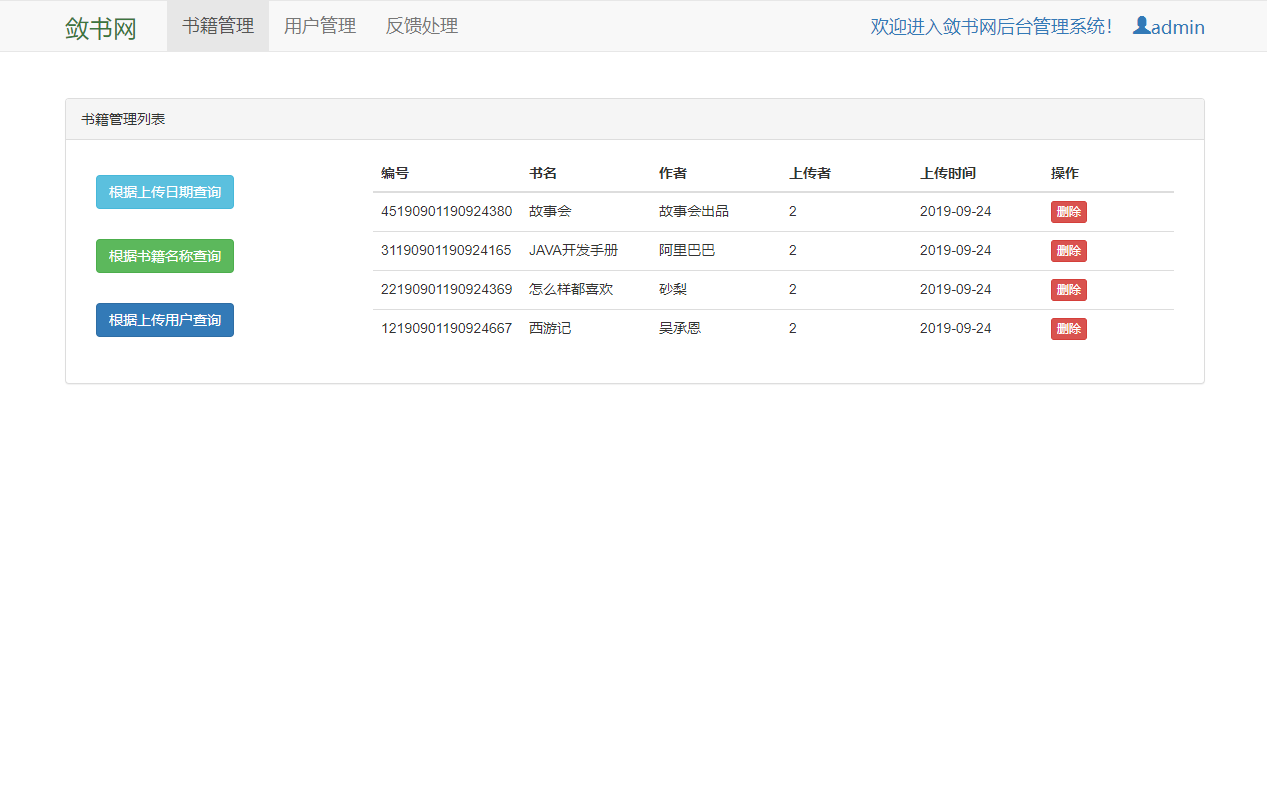This screenshot has width=1267, height=796.
Task: Open the 用户管理 section
Action: pyautogui.click(x=319, y=26)
